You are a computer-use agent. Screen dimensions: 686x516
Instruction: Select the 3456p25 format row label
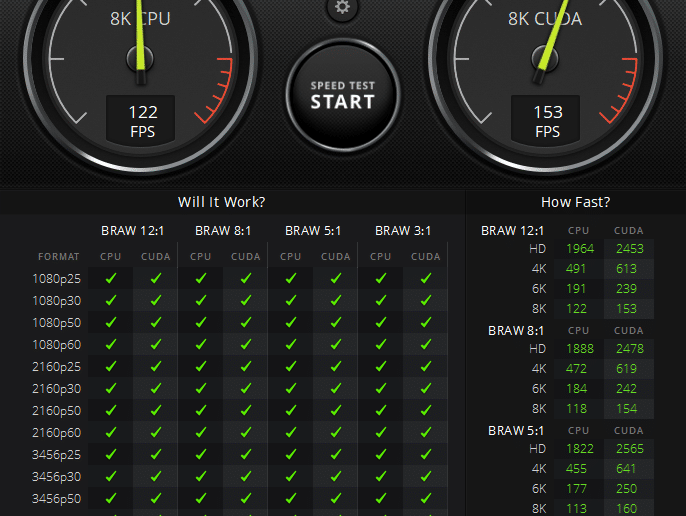click(56, 455)
